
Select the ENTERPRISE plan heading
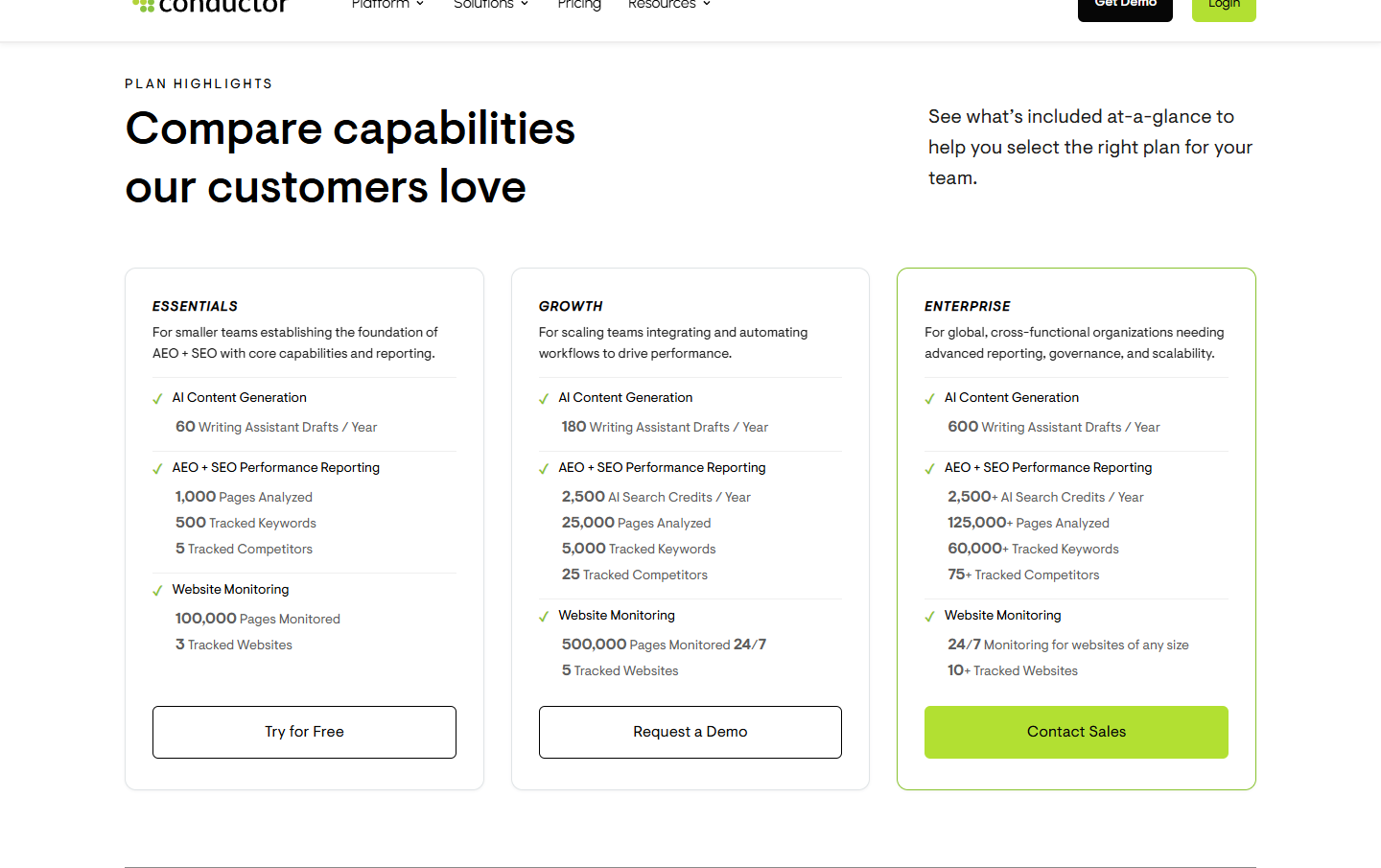(x=968, y=306)
